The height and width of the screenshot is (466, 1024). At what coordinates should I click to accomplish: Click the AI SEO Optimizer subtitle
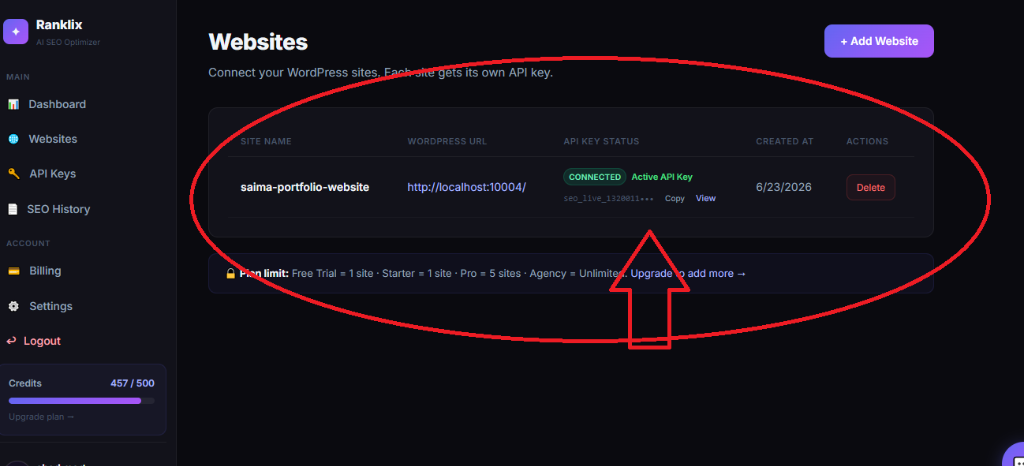[x=68, y=42]
